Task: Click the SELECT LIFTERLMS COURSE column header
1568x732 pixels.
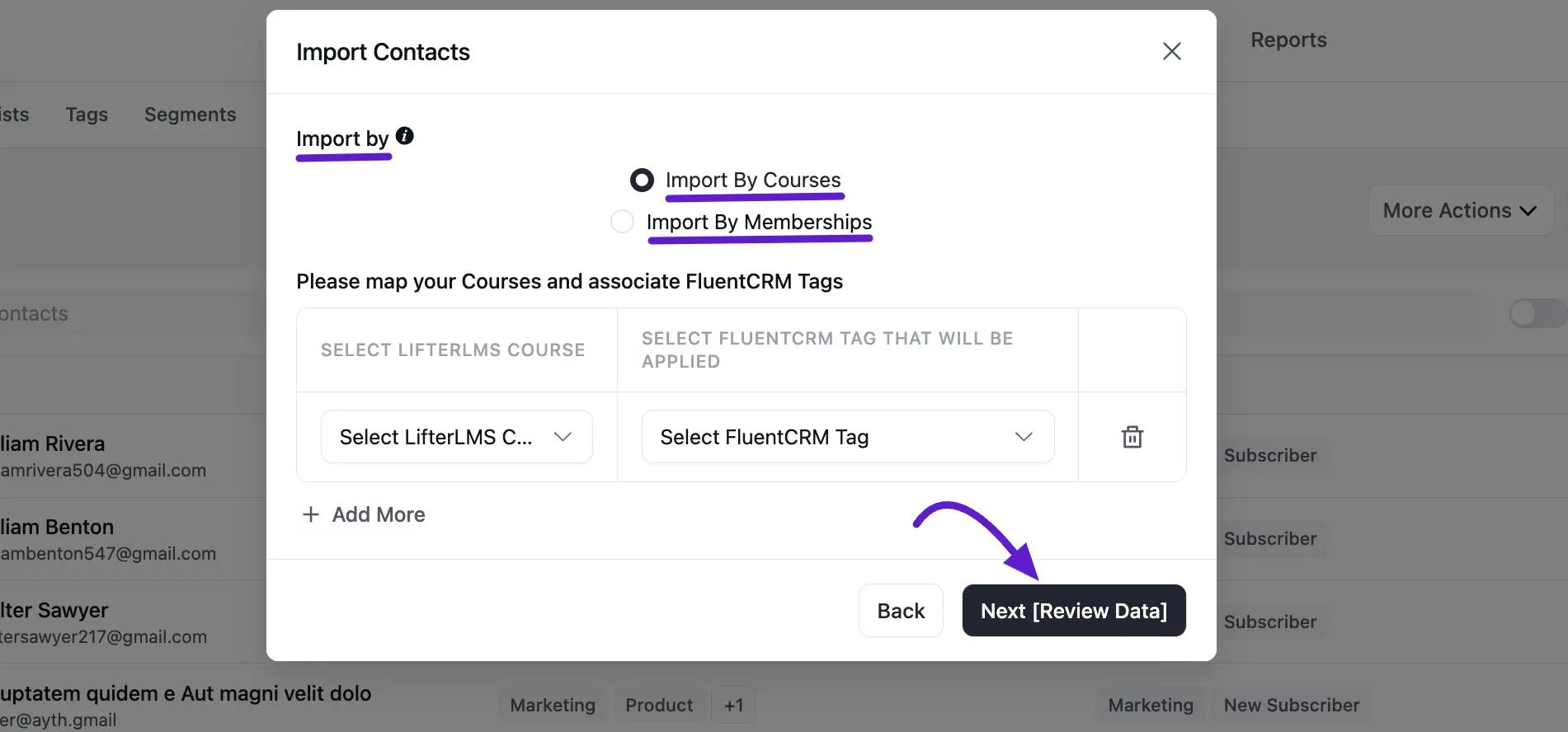Action: tap(453, 350)
